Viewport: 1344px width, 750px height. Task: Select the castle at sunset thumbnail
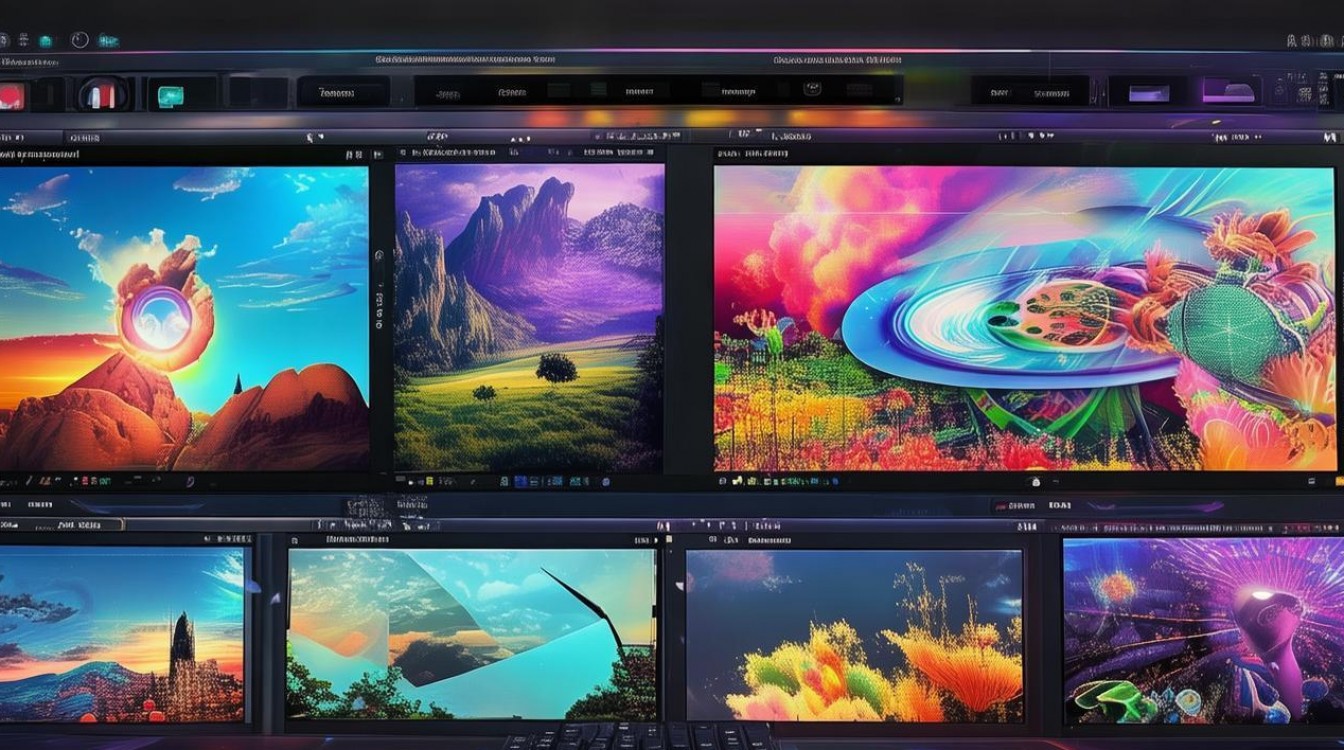(122, 633)
